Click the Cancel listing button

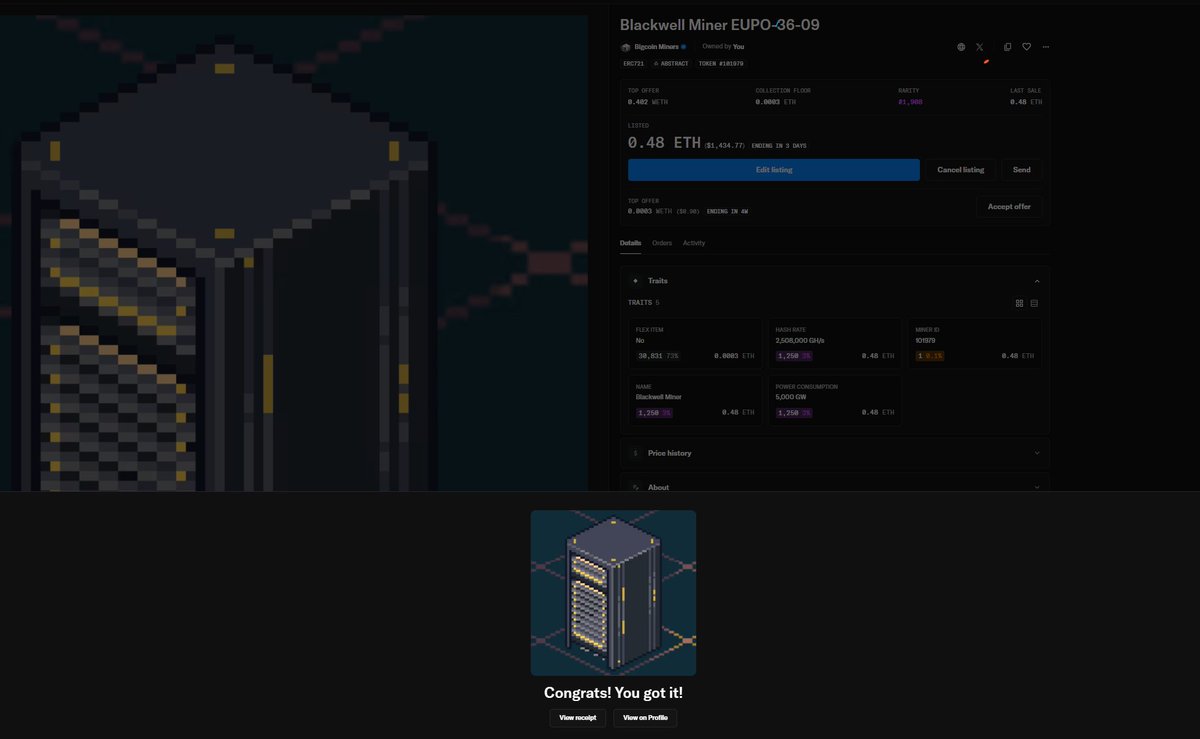[959, 169]
